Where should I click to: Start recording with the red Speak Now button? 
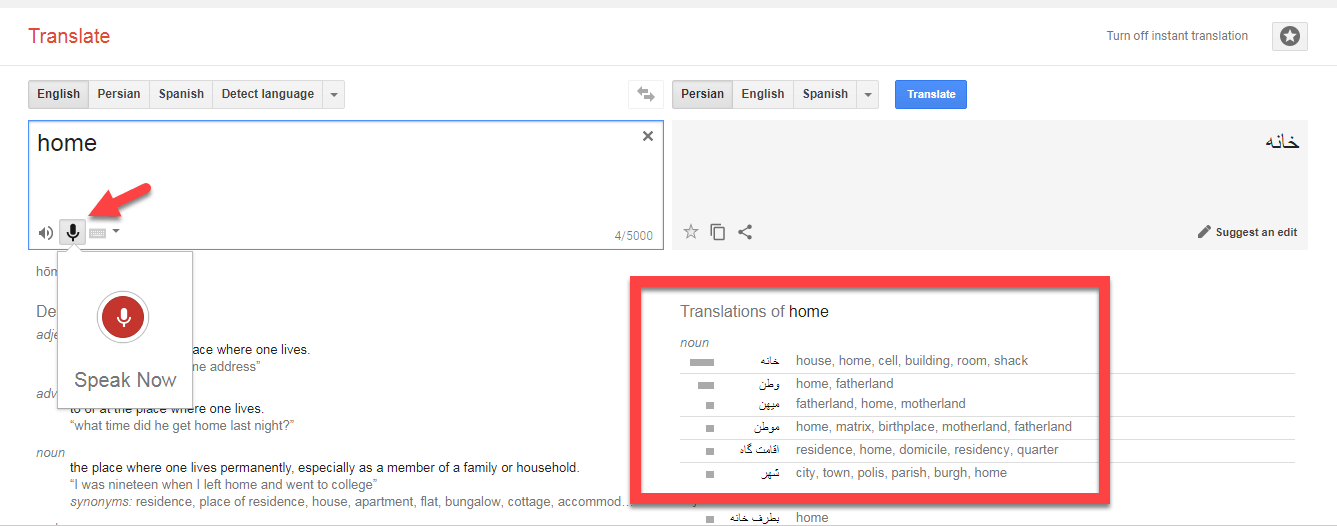tap(124, 317)
